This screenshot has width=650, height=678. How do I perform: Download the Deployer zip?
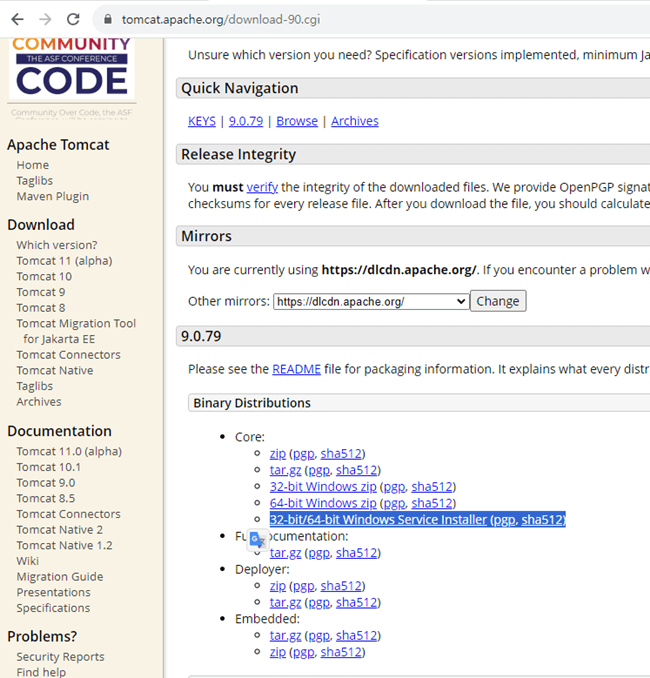pyautogui.click(x=278, y=586)
